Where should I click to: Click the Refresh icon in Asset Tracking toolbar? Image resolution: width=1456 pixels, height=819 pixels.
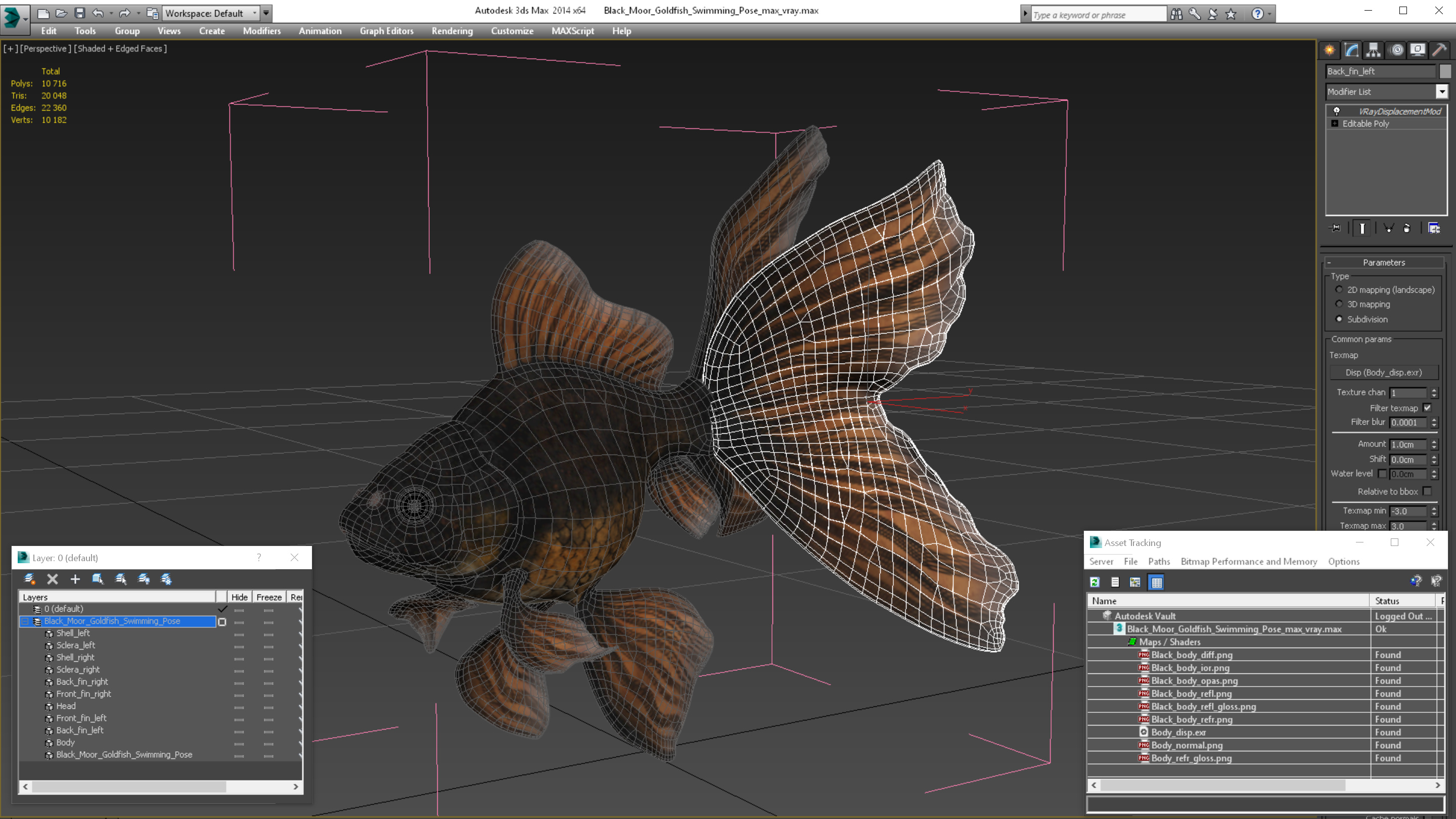tap(1094, 582)
